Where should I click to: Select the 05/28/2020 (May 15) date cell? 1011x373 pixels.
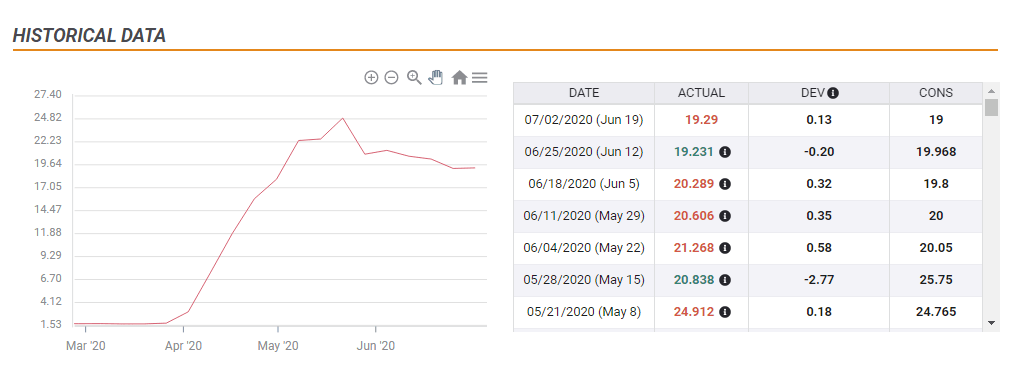coord(584,280)
